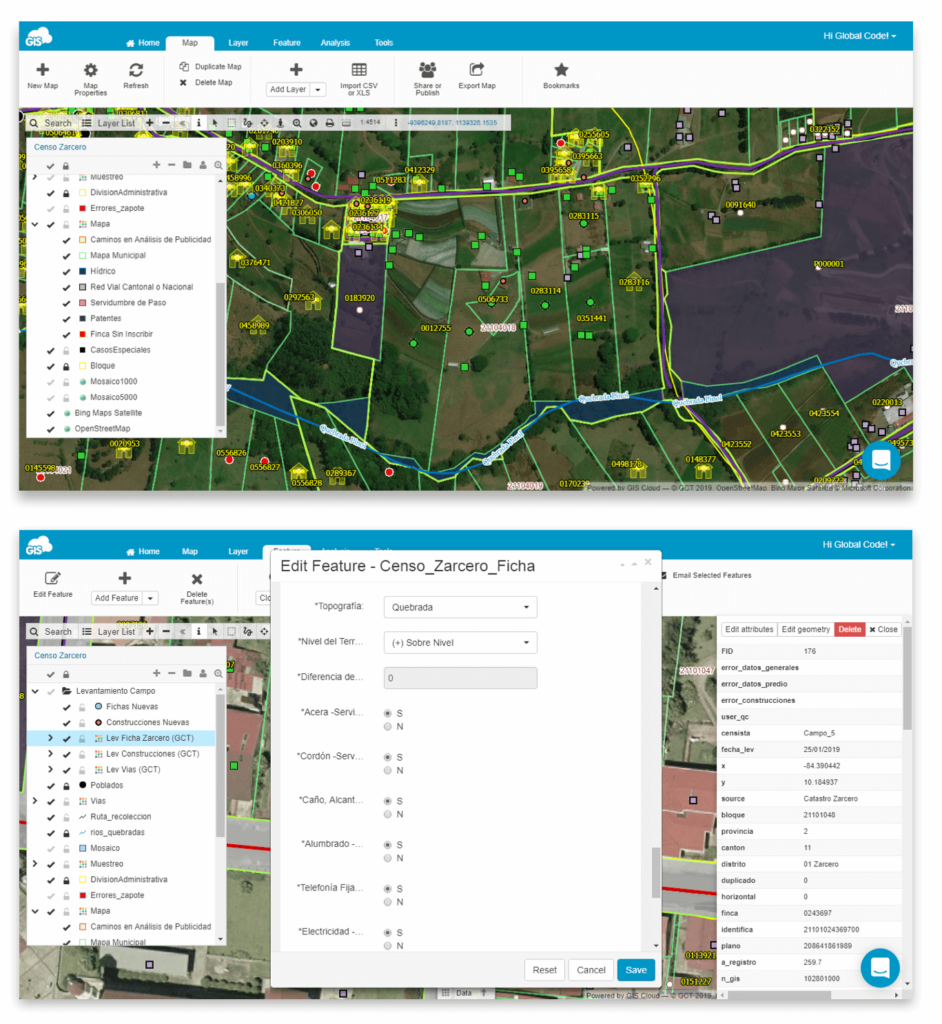942x1024 pixels.
Task: Click the red Delete button in attributes panel
Action: tap(848, 629)
